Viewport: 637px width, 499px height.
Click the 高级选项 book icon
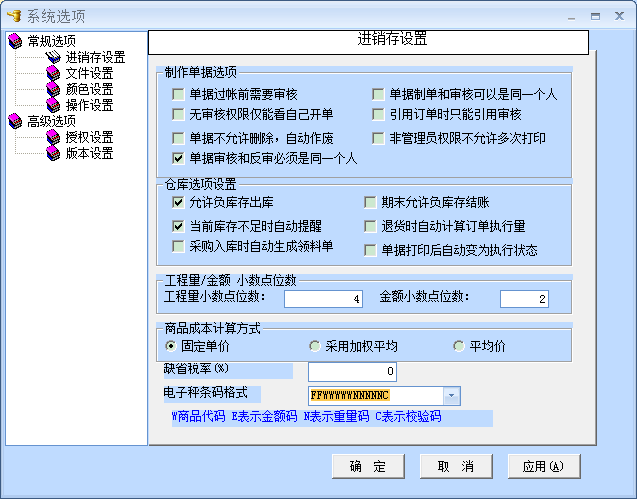coord(15,121)
